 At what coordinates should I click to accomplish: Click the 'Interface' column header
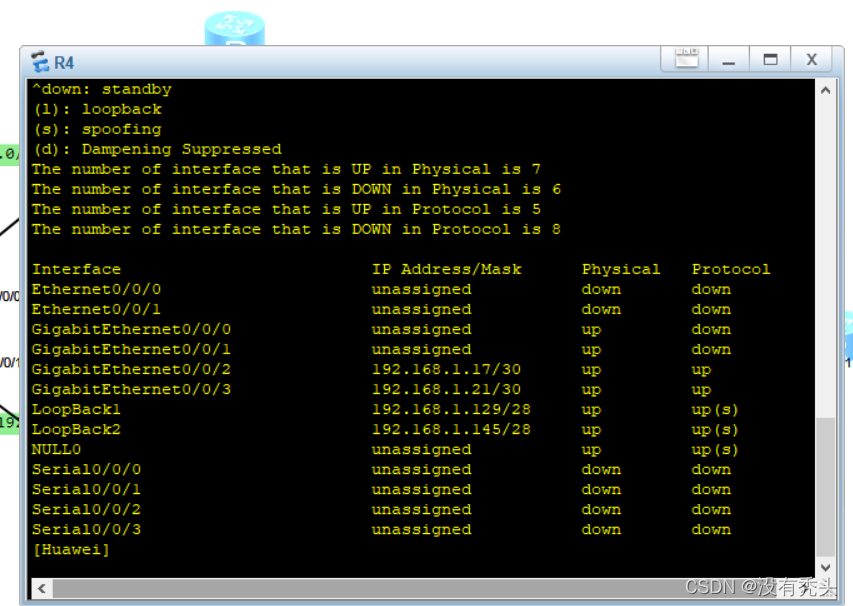tap(76, 269)
